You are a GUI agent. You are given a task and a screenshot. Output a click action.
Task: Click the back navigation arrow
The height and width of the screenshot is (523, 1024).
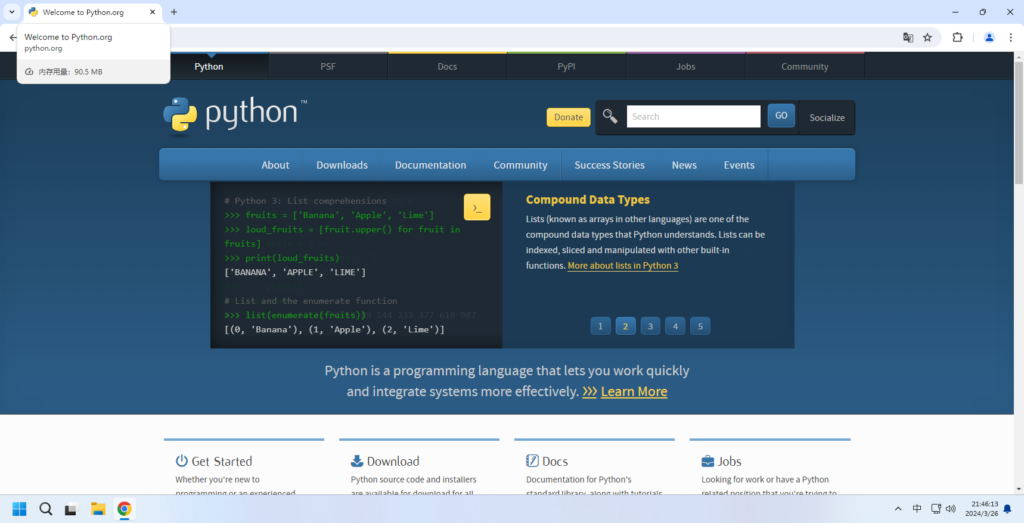coord(12,38)
